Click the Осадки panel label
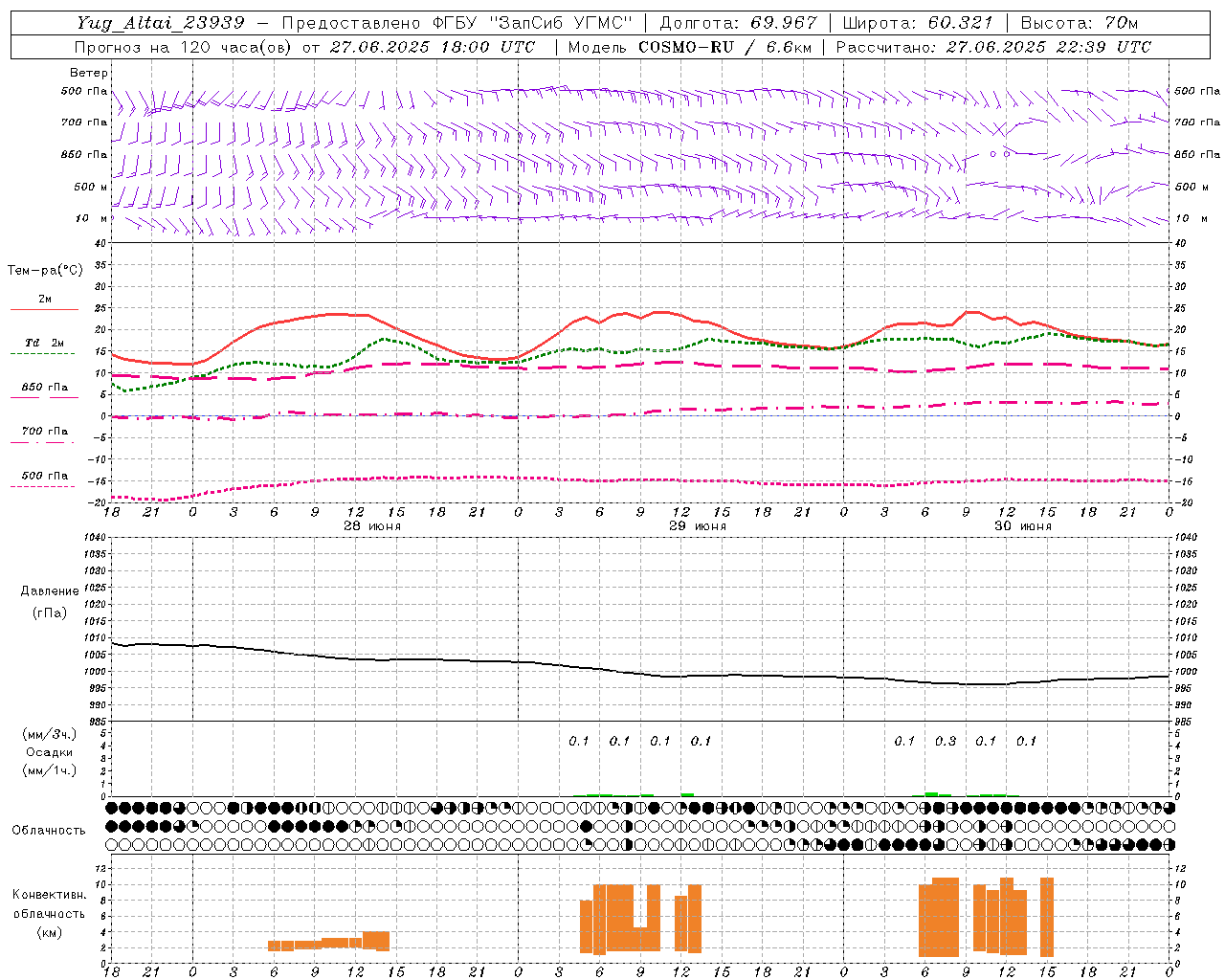 pos(50,752)
